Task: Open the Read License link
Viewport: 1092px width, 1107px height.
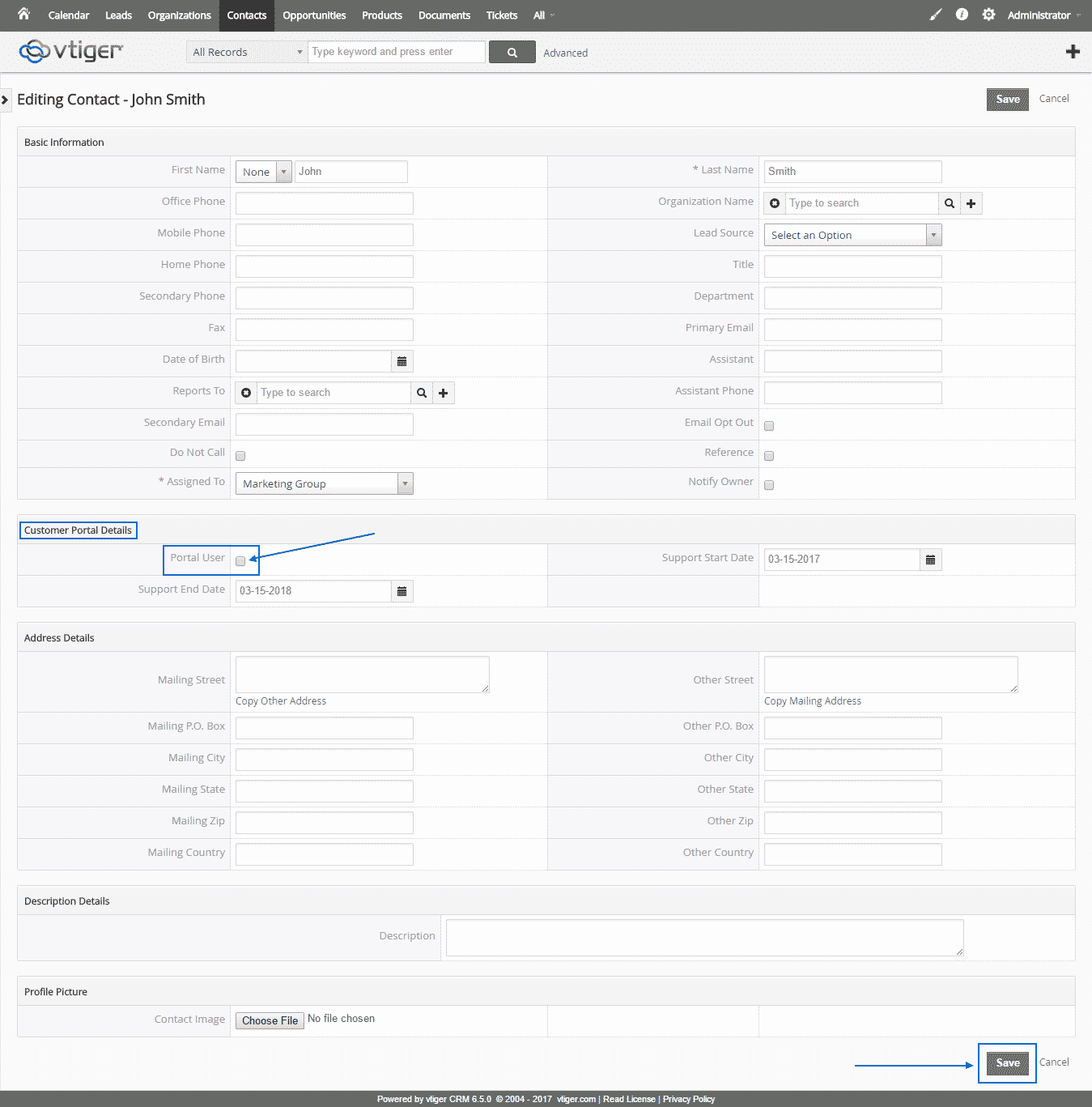Action: point(629,1099)
